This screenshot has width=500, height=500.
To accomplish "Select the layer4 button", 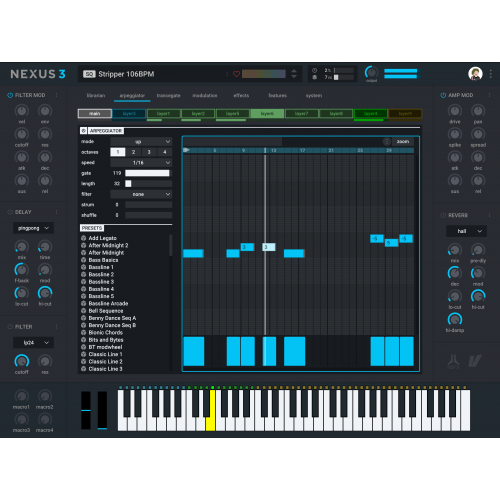I will 371,114.
